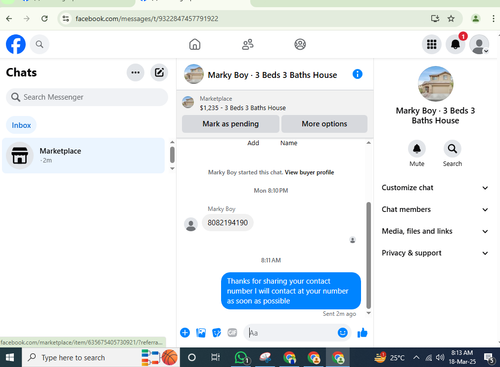Open Chats options three-dot button

tap(135, 72)
